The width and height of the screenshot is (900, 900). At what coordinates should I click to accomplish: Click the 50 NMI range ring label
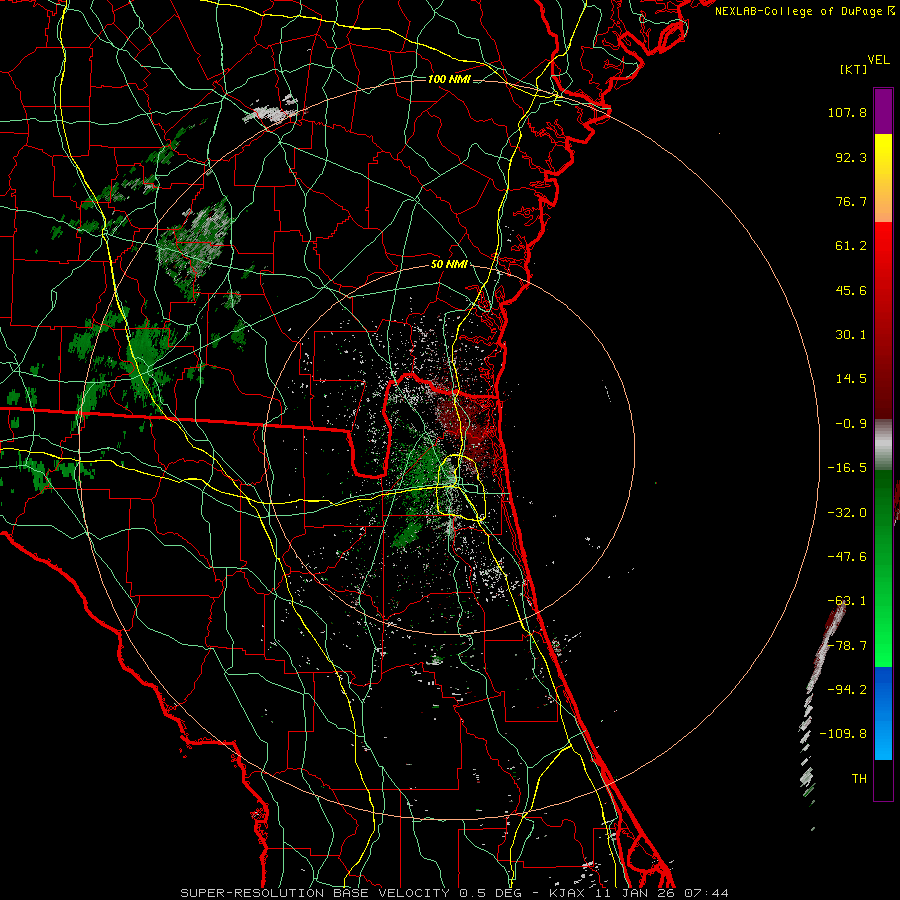pyautogui.click(x=449, y=265)
